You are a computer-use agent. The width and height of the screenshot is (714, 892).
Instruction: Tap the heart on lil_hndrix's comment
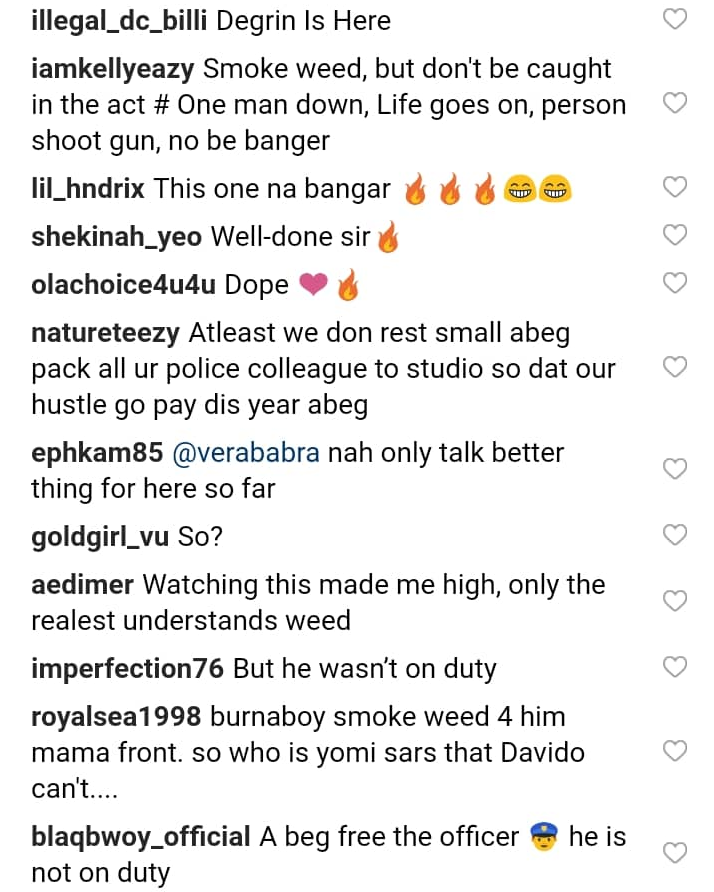[676, 187]
